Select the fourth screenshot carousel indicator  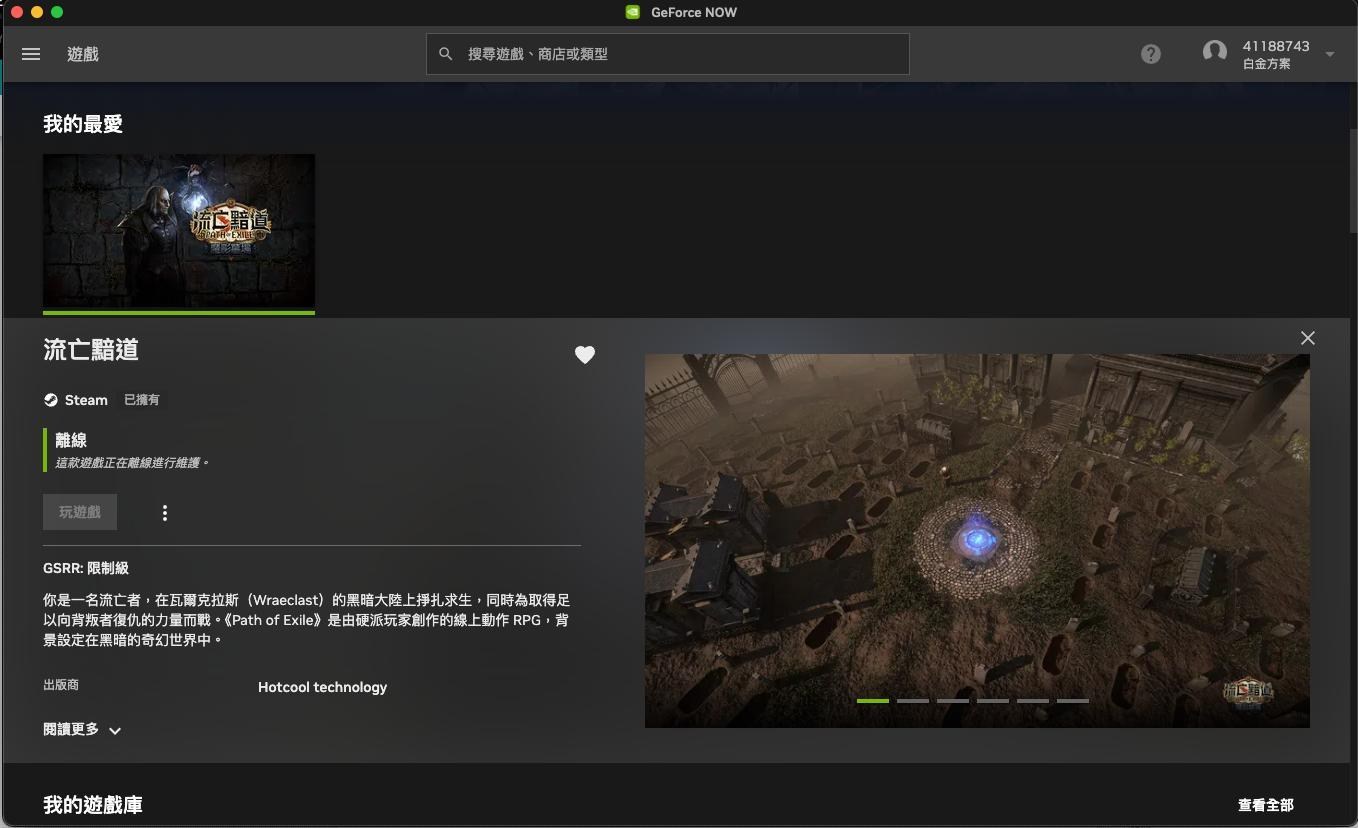[x=993, y=701]
